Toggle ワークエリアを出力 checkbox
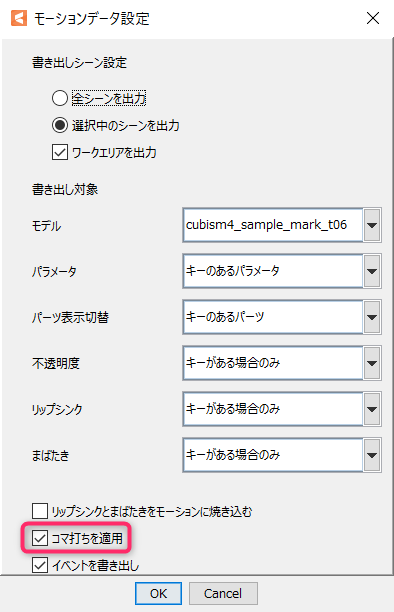The width and height of the screenshot is (394, 612). tap(60, 153)
